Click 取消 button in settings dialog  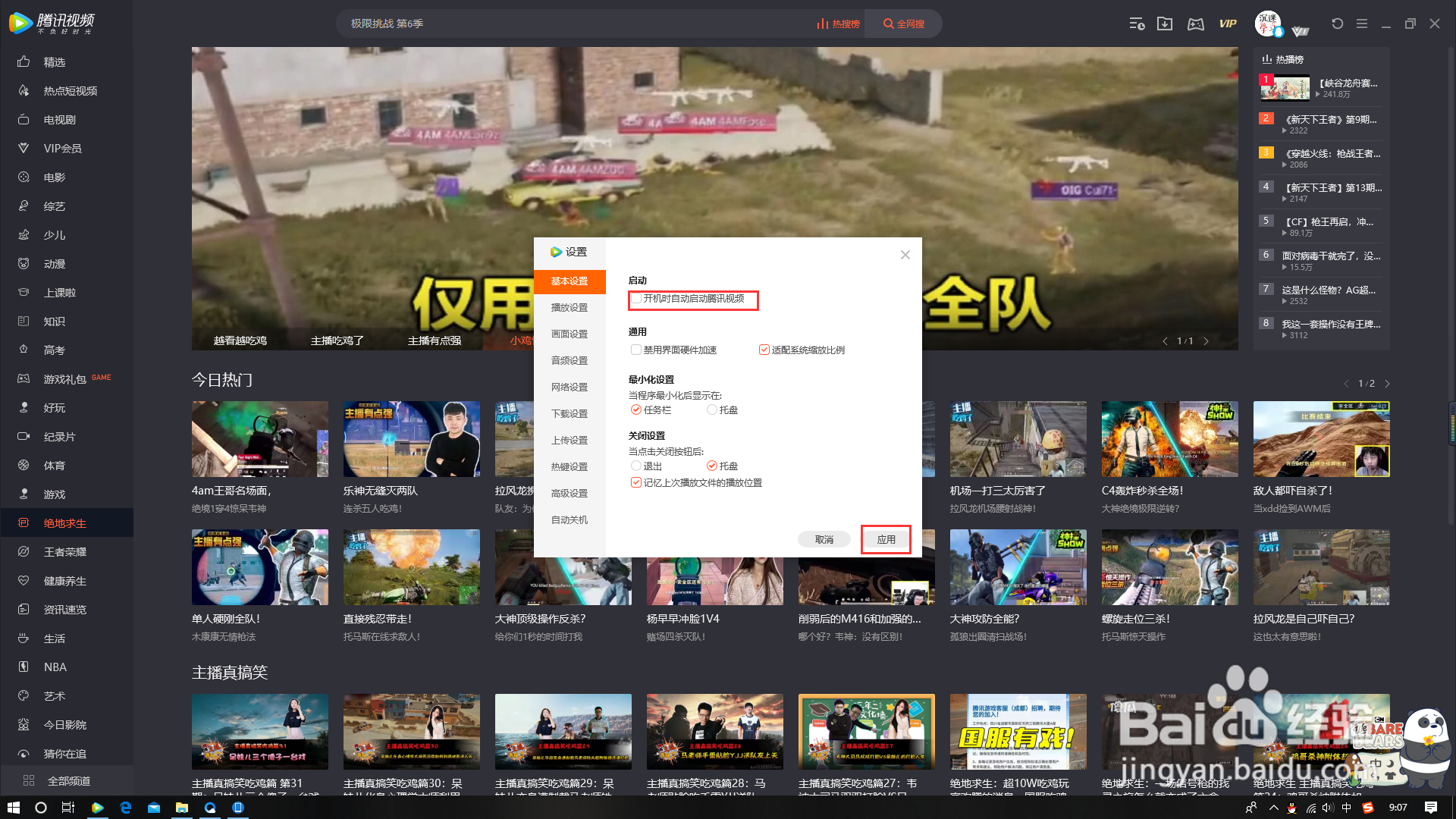(x=824, y=540)
